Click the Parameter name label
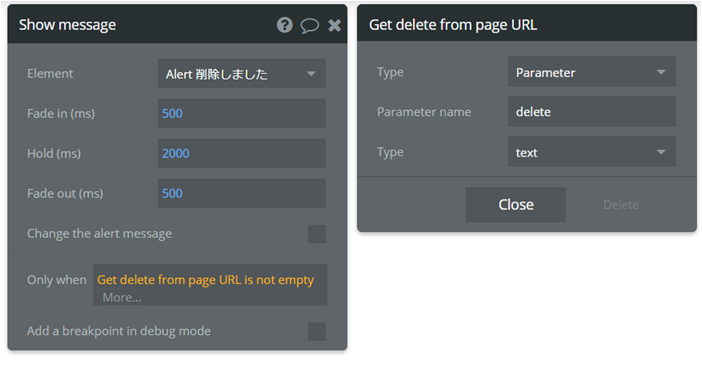 click(x=424, y=112)
